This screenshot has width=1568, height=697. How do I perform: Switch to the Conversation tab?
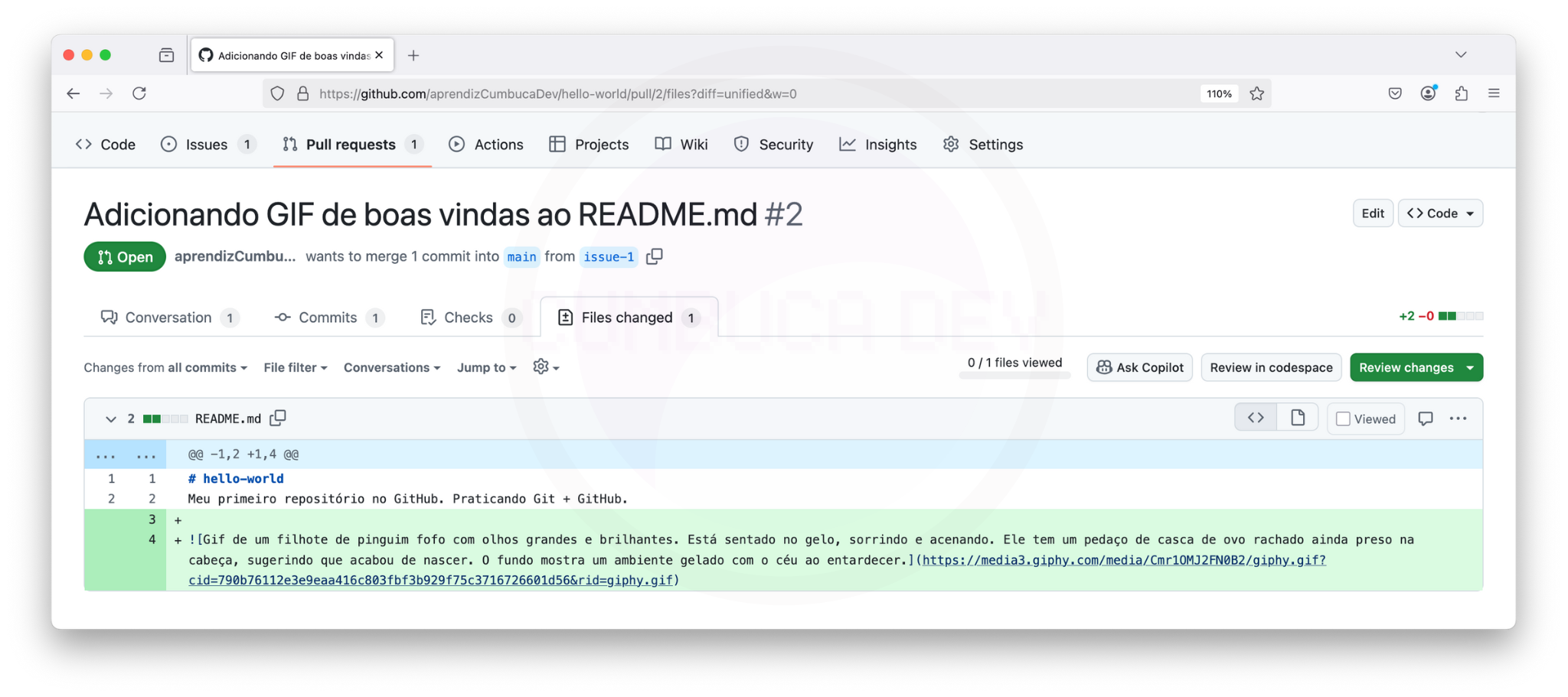tap(168, 318)
